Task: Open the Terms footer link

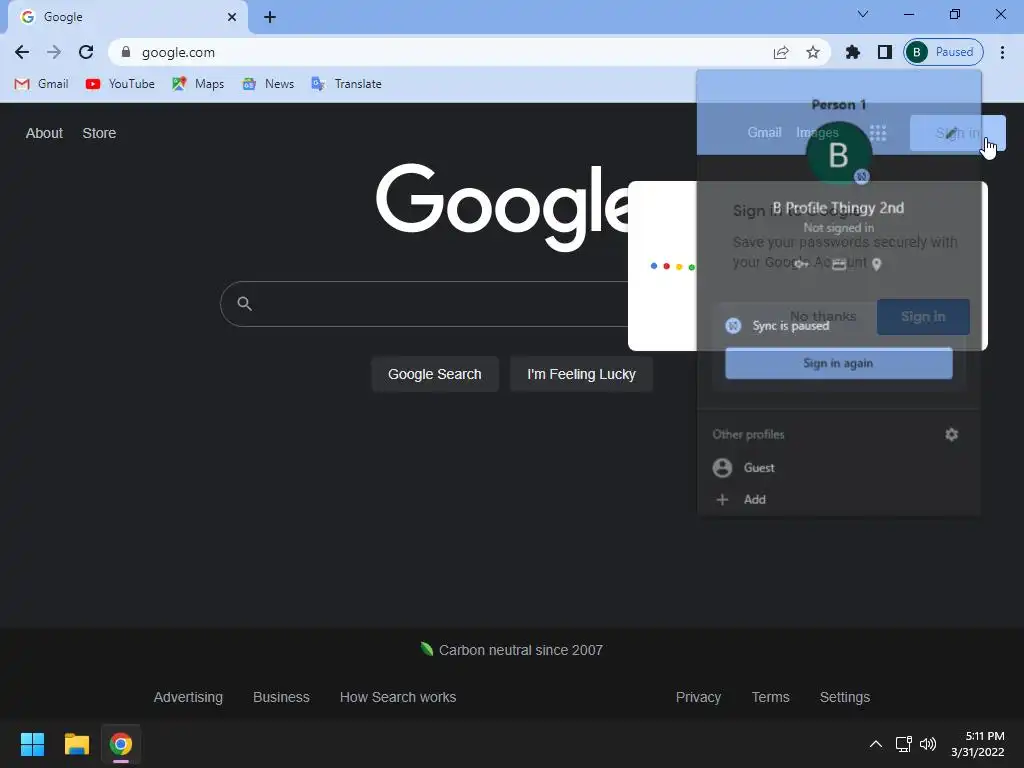Action: tap(771, 697)
